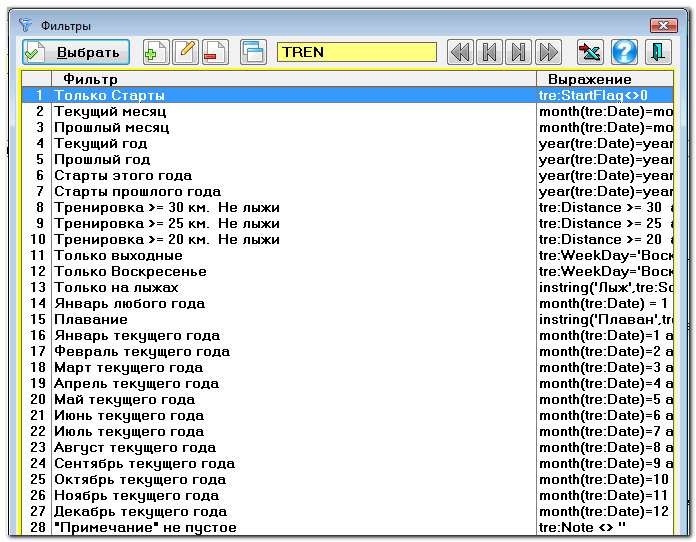Image resolution: width=696 pixels, height=542 pixels.
Task: Click the Выражение column header
Action: 605,79
